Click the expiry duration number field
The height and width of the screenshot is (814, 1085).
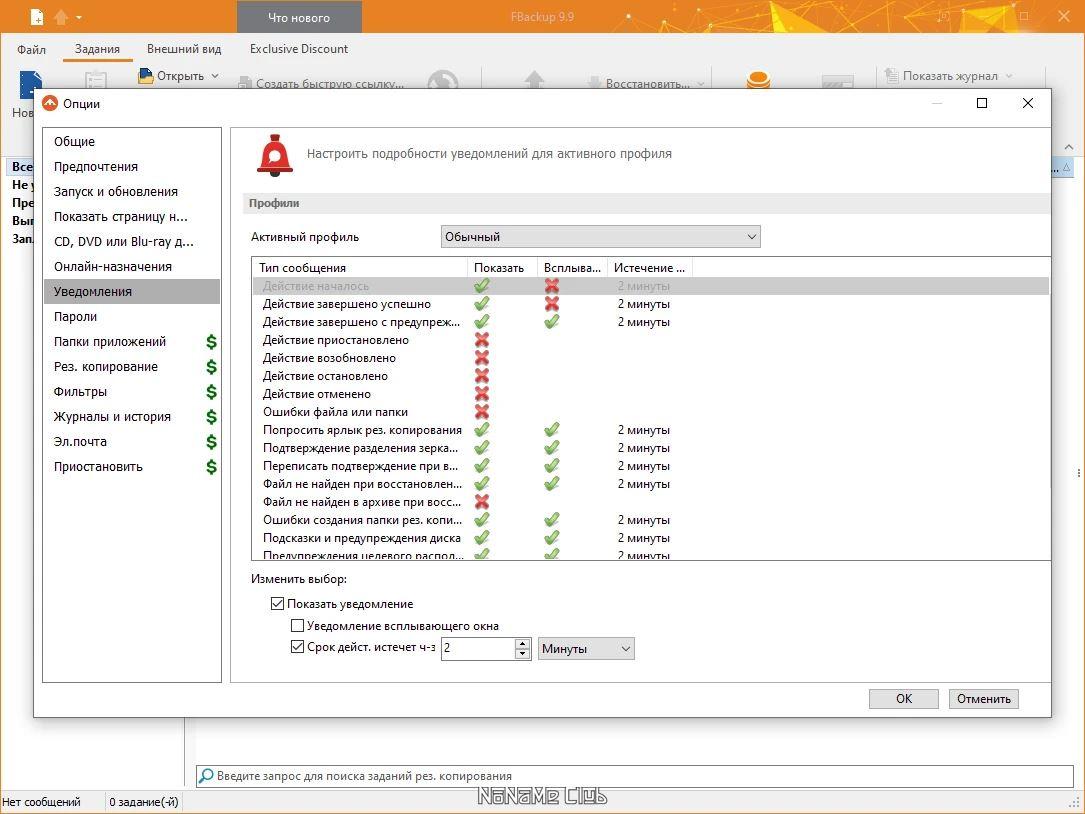click(x=478, y=649)
